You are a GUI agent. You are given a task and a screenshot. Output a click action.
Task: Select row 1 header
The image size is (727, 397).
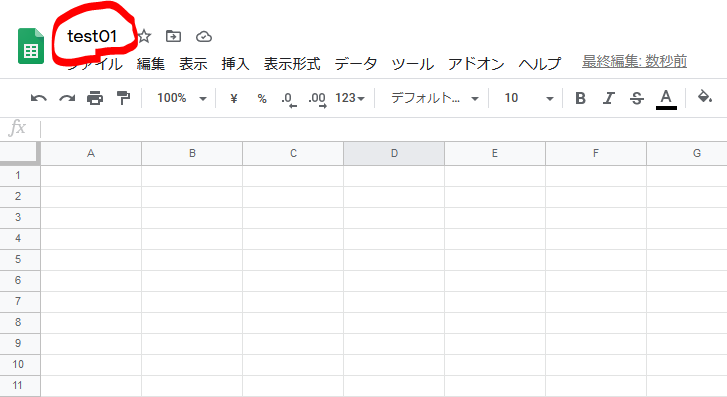[20, 176]
